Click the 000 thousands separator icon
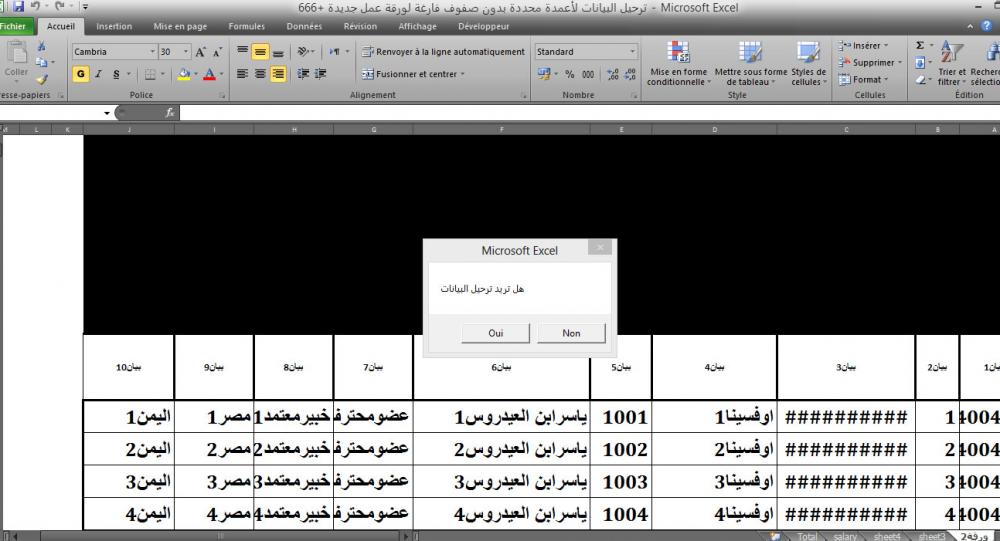 [588, 74]
